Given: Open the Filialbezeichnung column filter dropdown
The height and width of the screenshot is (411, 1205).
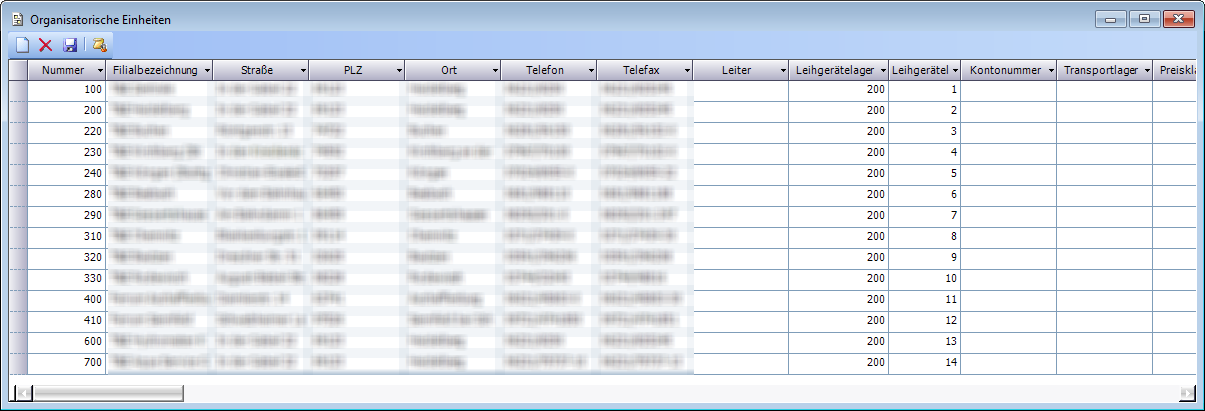Looking at the screenshot, I should [207, 71].
